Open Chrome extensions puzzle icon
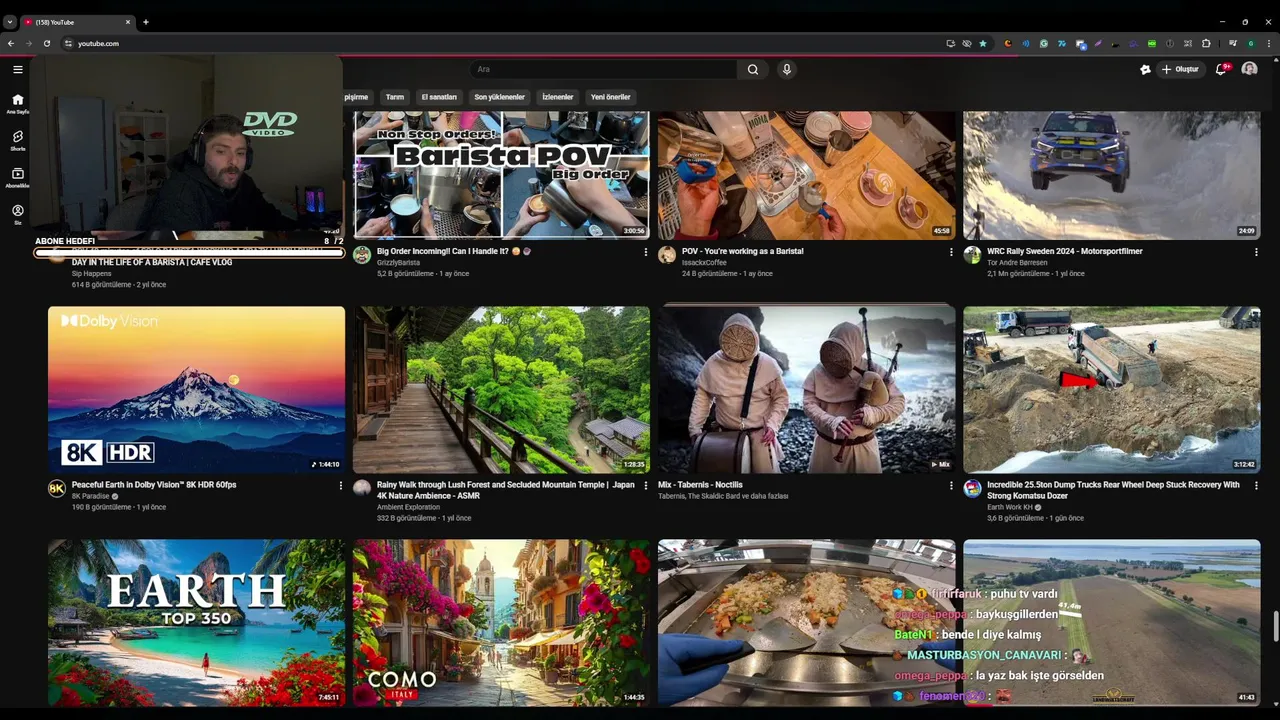The image size is (1280, 720). click(1206, 43)
